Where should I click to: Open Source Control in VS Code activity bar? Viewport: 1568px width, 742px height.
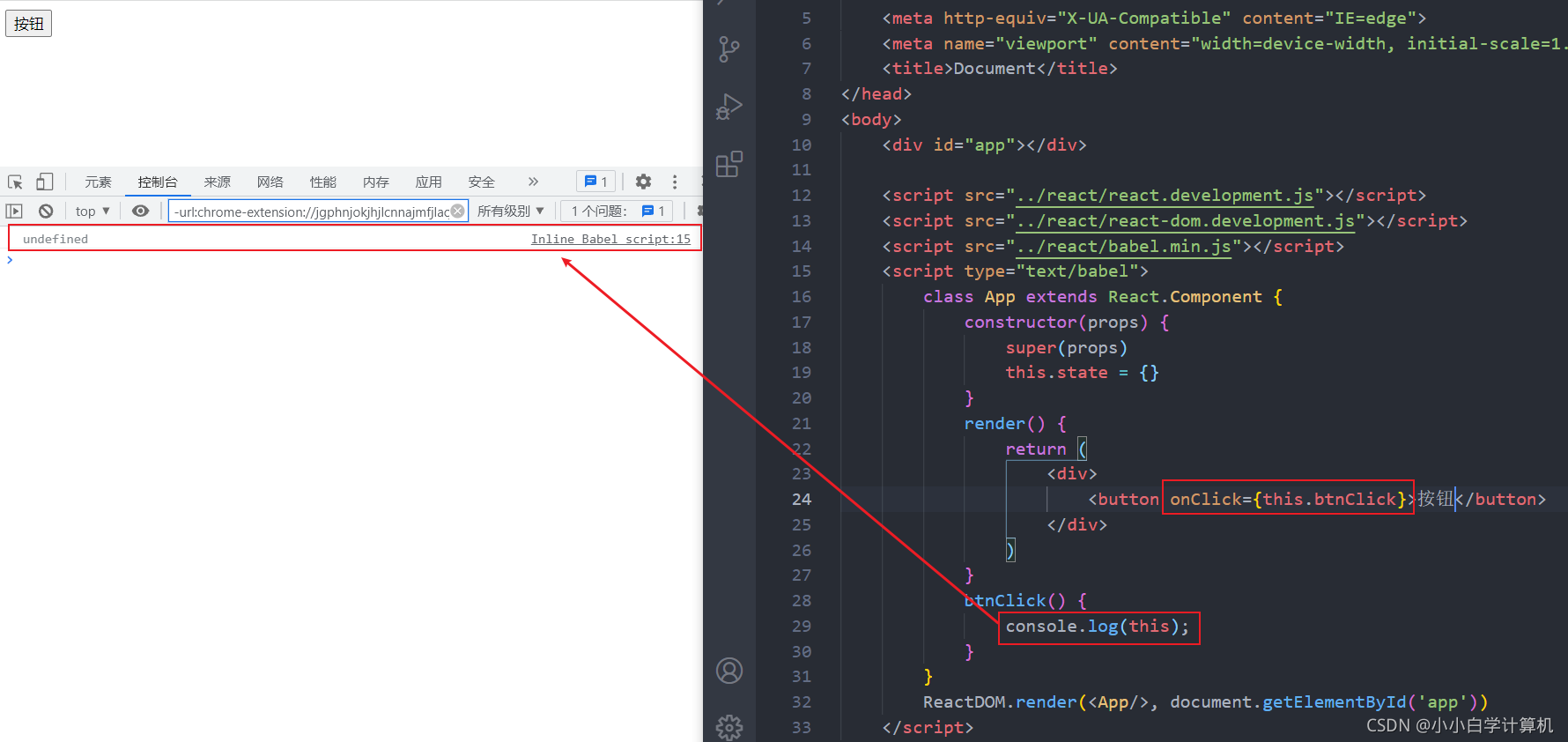pyautogui.click(x=729, y=49)
